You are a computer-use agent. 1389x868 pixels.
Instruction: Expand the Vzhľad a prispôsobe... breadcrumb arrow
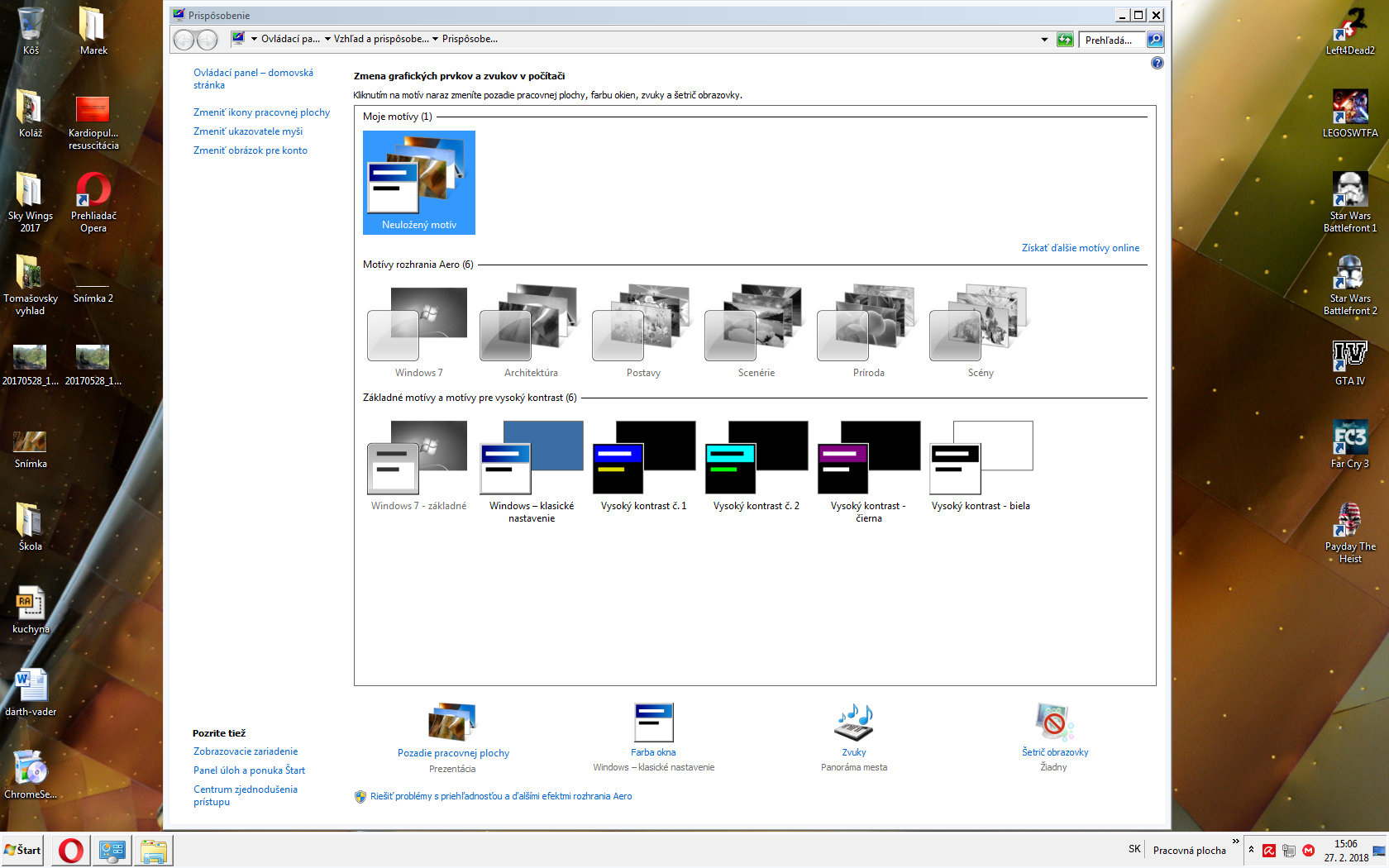327,39
